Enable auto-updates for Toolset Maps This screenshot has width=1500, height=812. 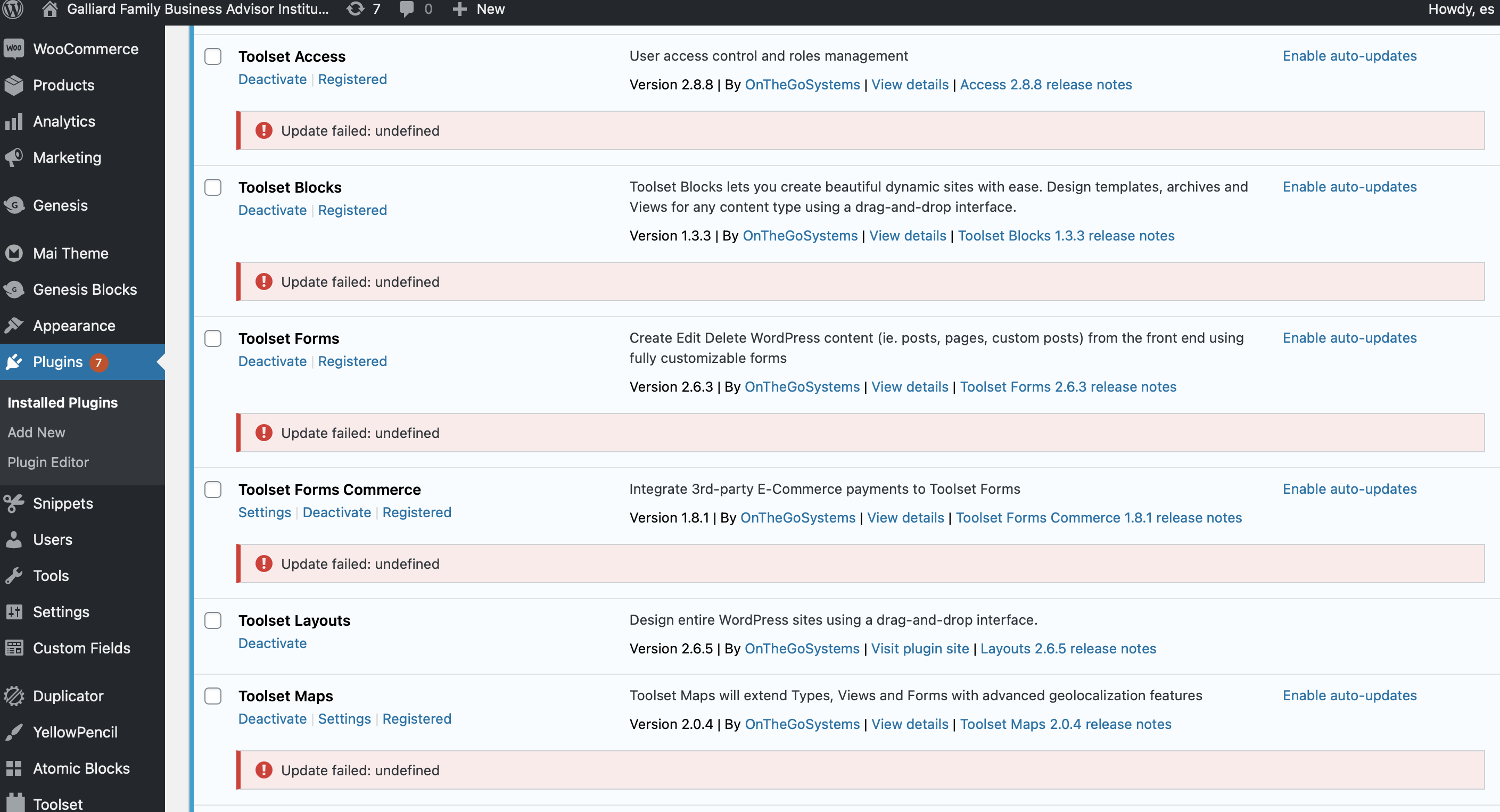(x=1349, y=695)
